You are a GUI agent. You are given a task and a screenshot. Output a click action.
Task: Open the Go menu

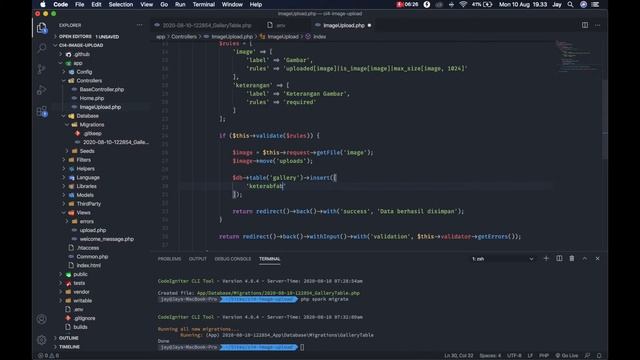(x=164, y=4)
